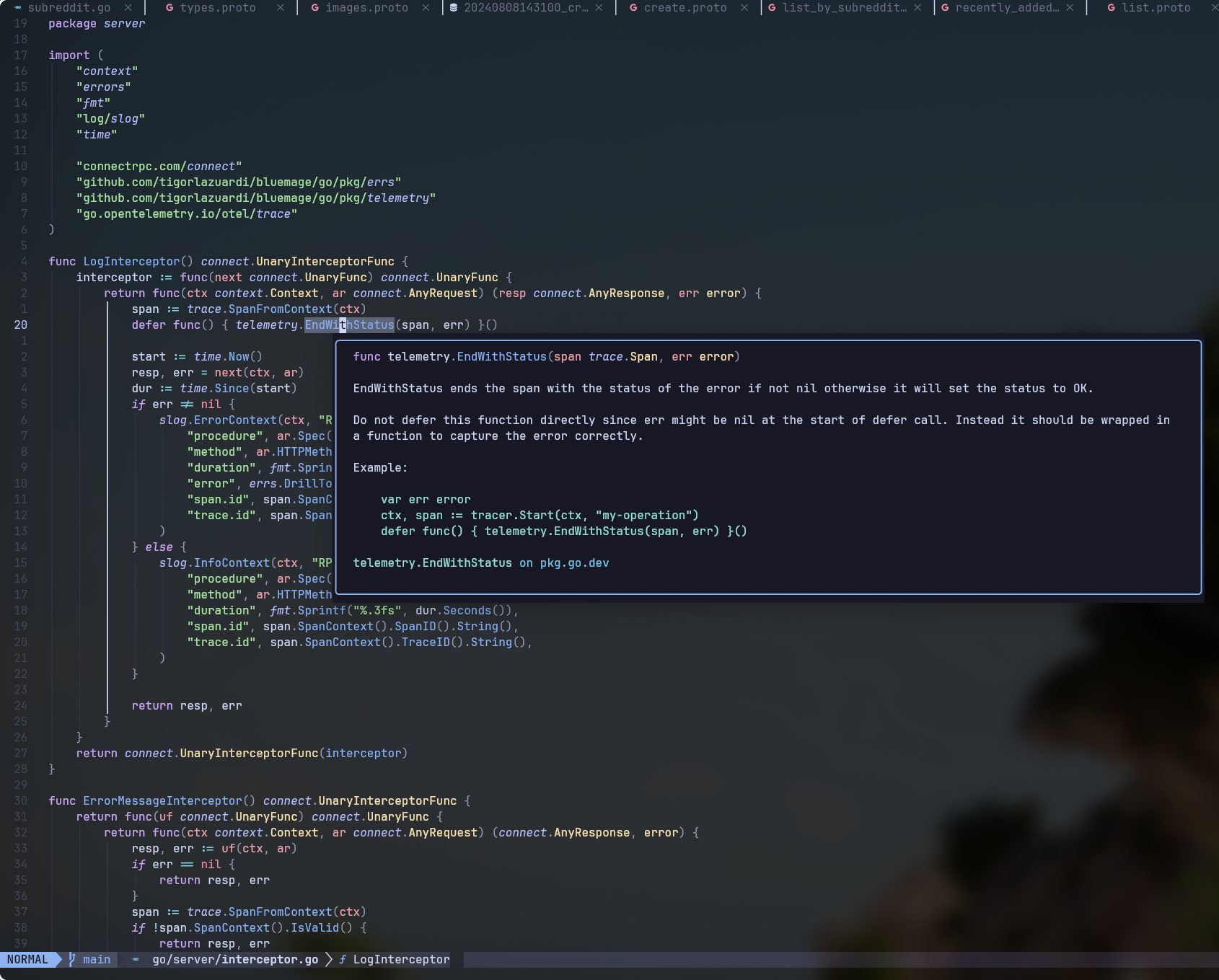Click the database icon on 20240808143100_cr… tab

point(454,7)
